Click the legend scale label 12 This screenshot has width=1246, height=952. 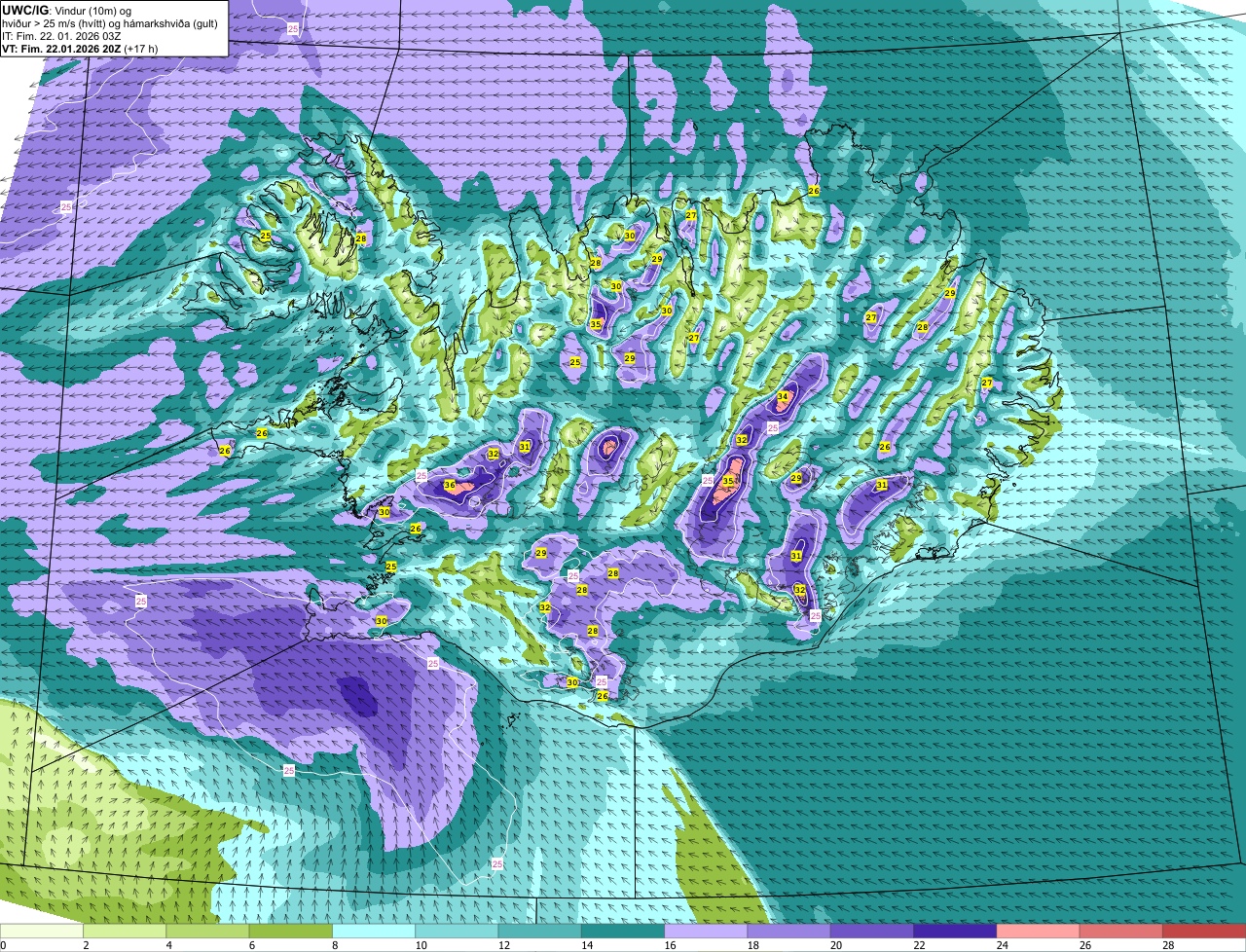(x=502, y=945)
